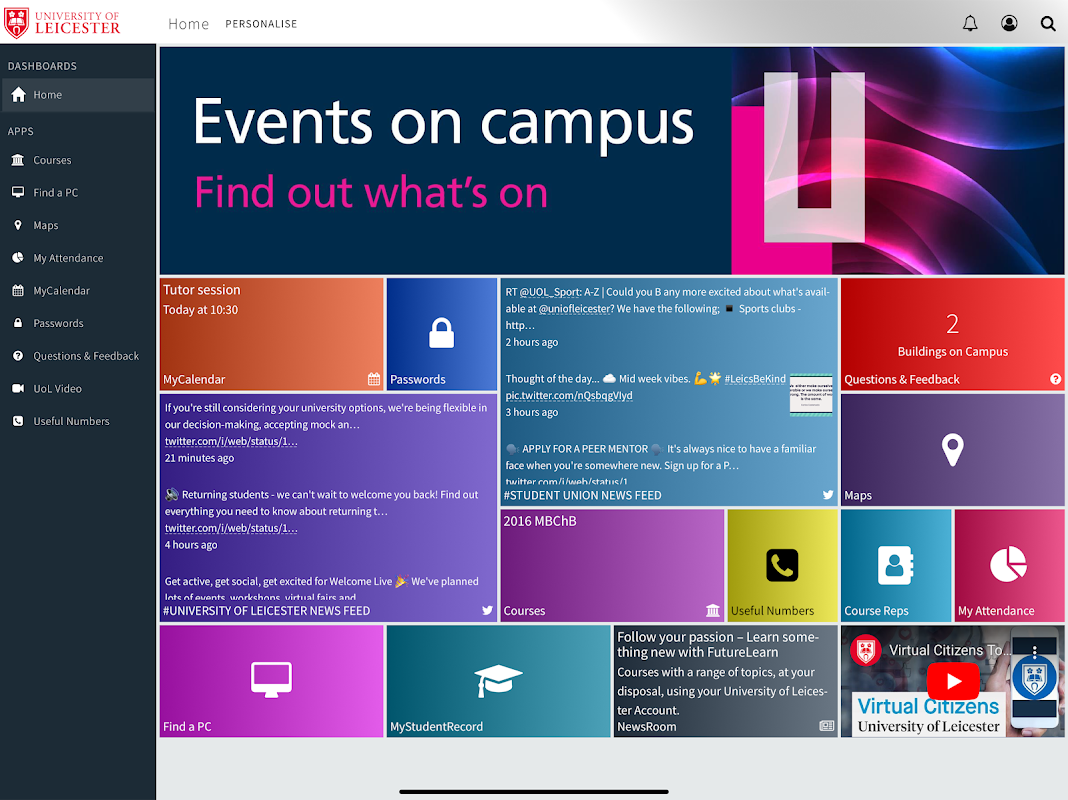This screenshot has height=800, width=1068.
Task: Open the FutureLearn NewsRoom tile
Action: (x=725, y=681)
